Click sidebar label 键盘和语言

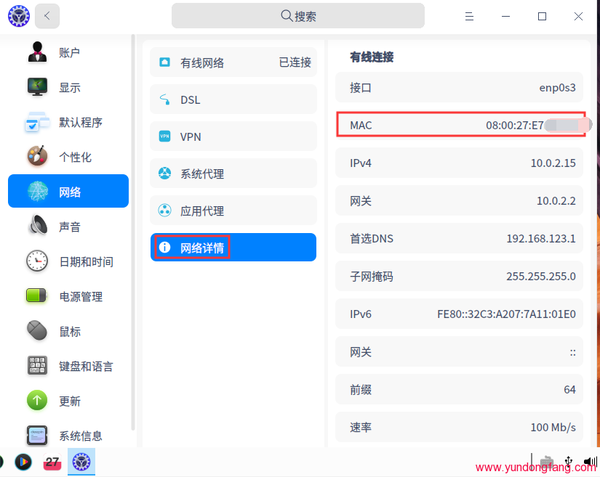[x=86, y=366]
